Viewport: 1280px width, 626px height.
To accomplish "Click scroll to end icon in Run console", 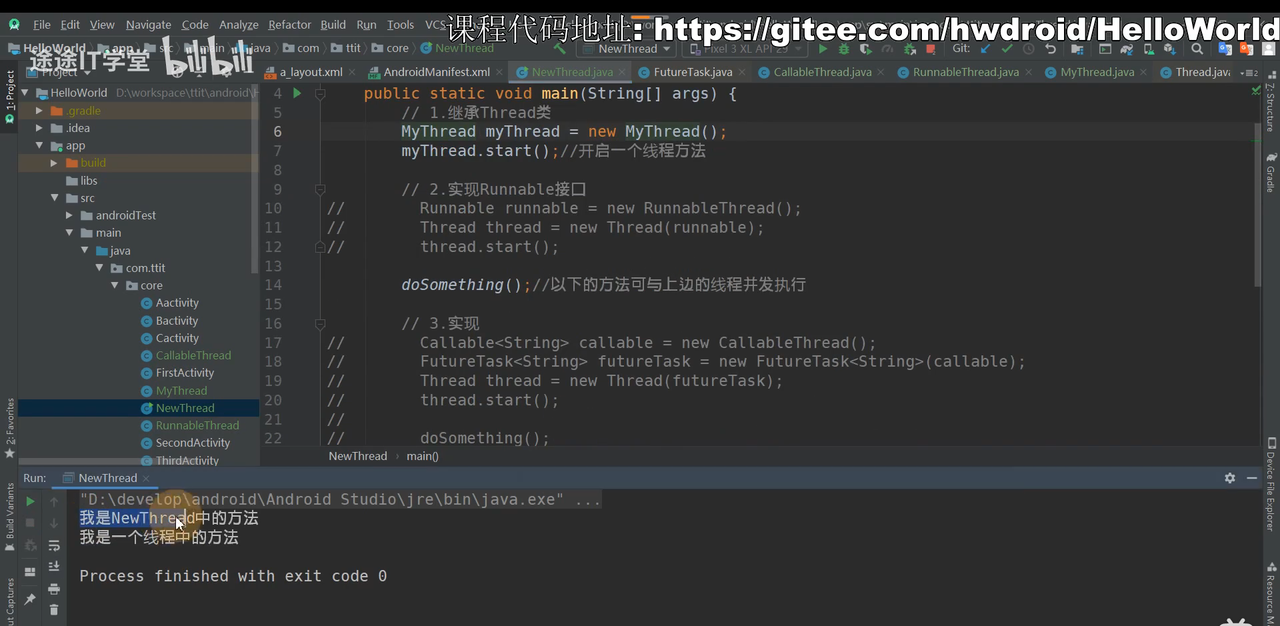I will [x=54, y=566].
